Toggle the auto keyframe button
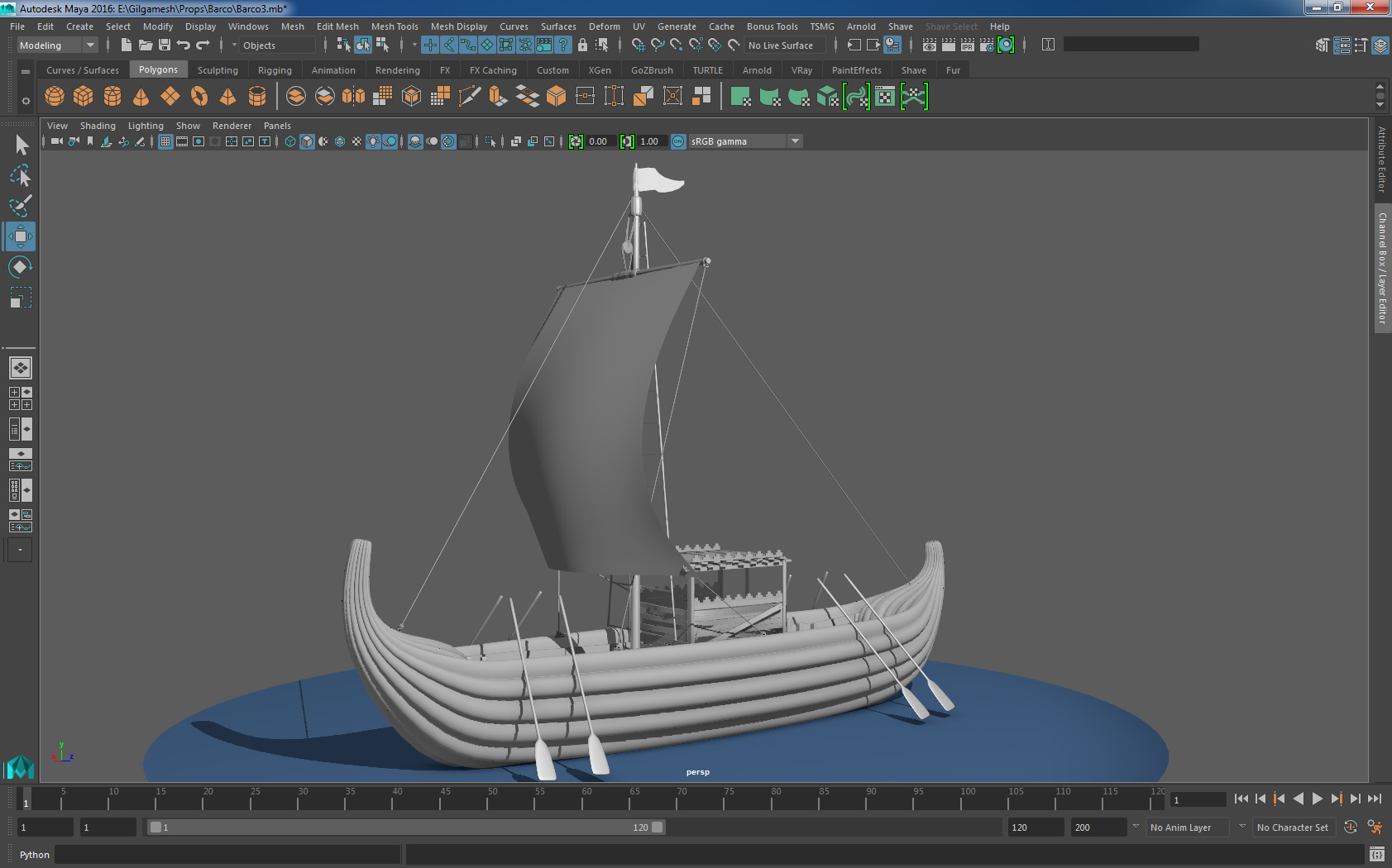This screenshot has width=1392, height=868. click(1350, 827)
